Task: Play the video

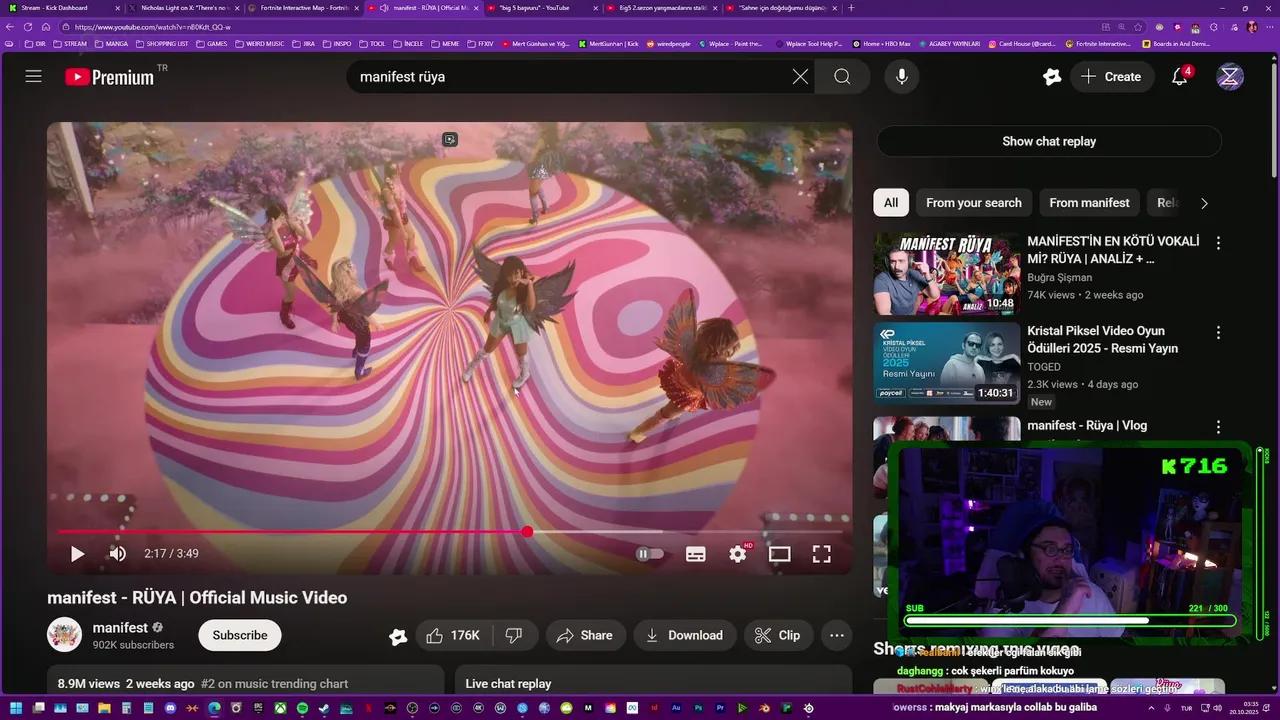Action: [77, 553]
